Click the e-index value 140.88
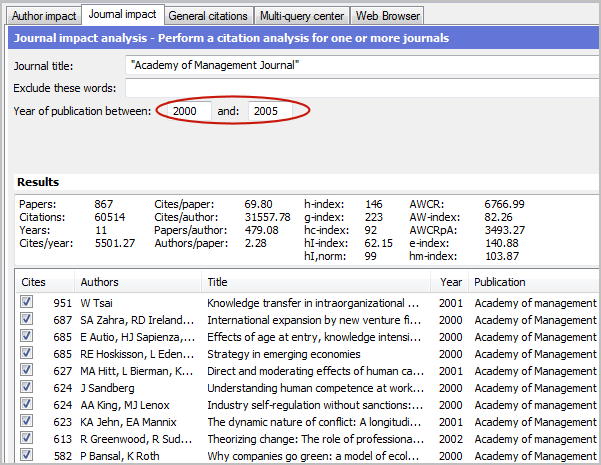 [x=502, y=243]
